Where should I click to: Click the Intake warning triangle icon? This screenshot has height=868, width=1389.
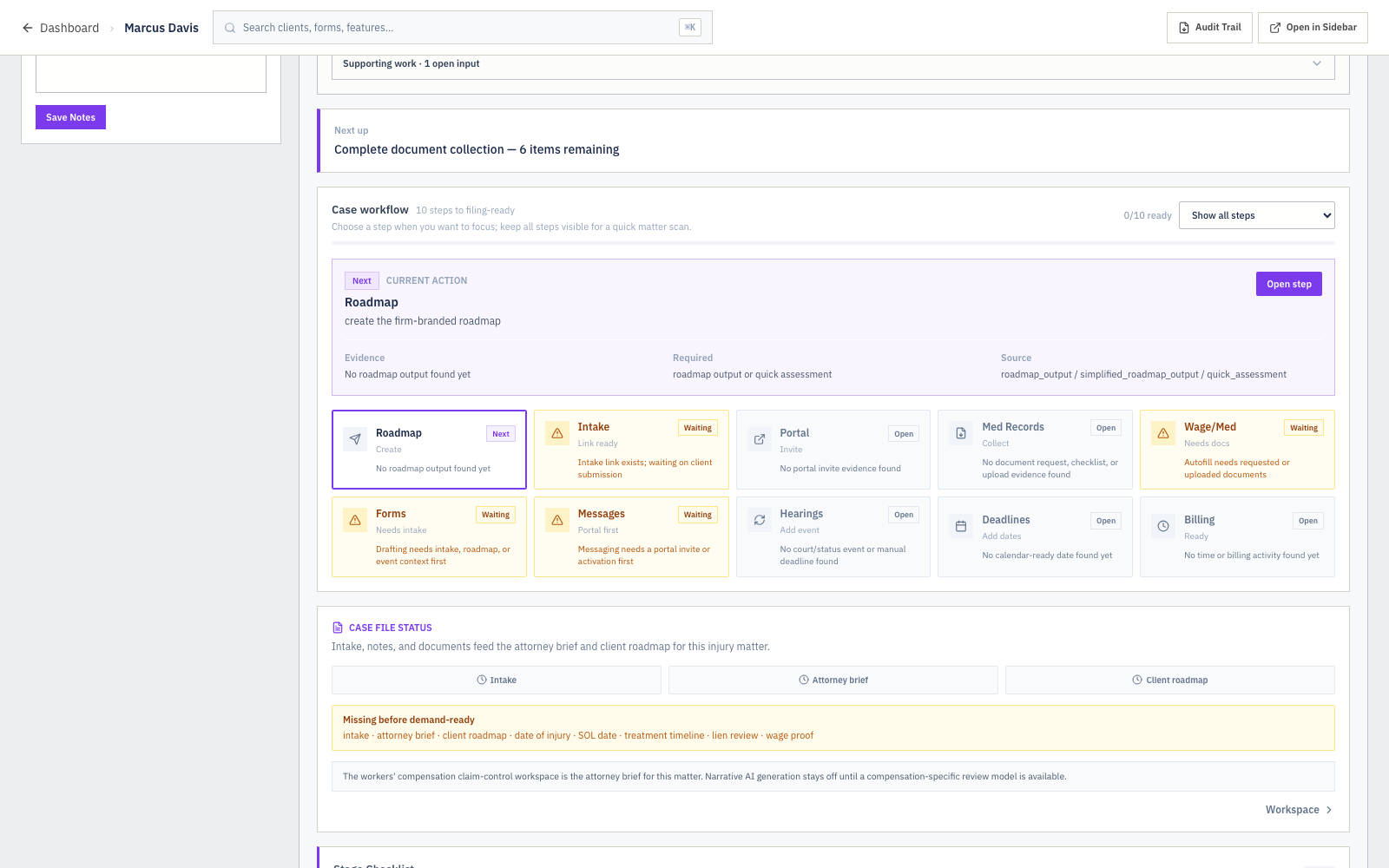[557, 433]
